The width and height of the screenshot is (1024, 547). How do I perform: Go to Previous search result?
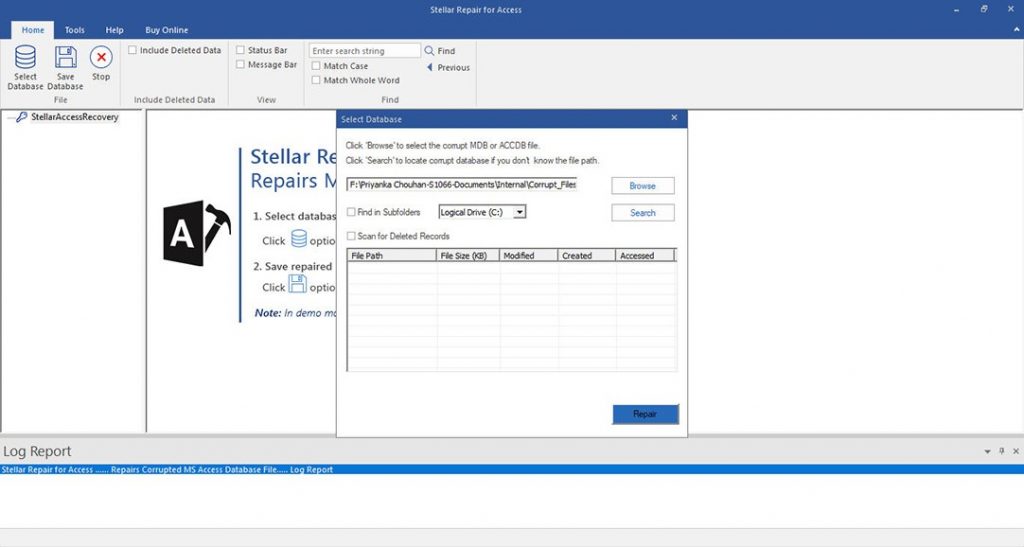448,67
